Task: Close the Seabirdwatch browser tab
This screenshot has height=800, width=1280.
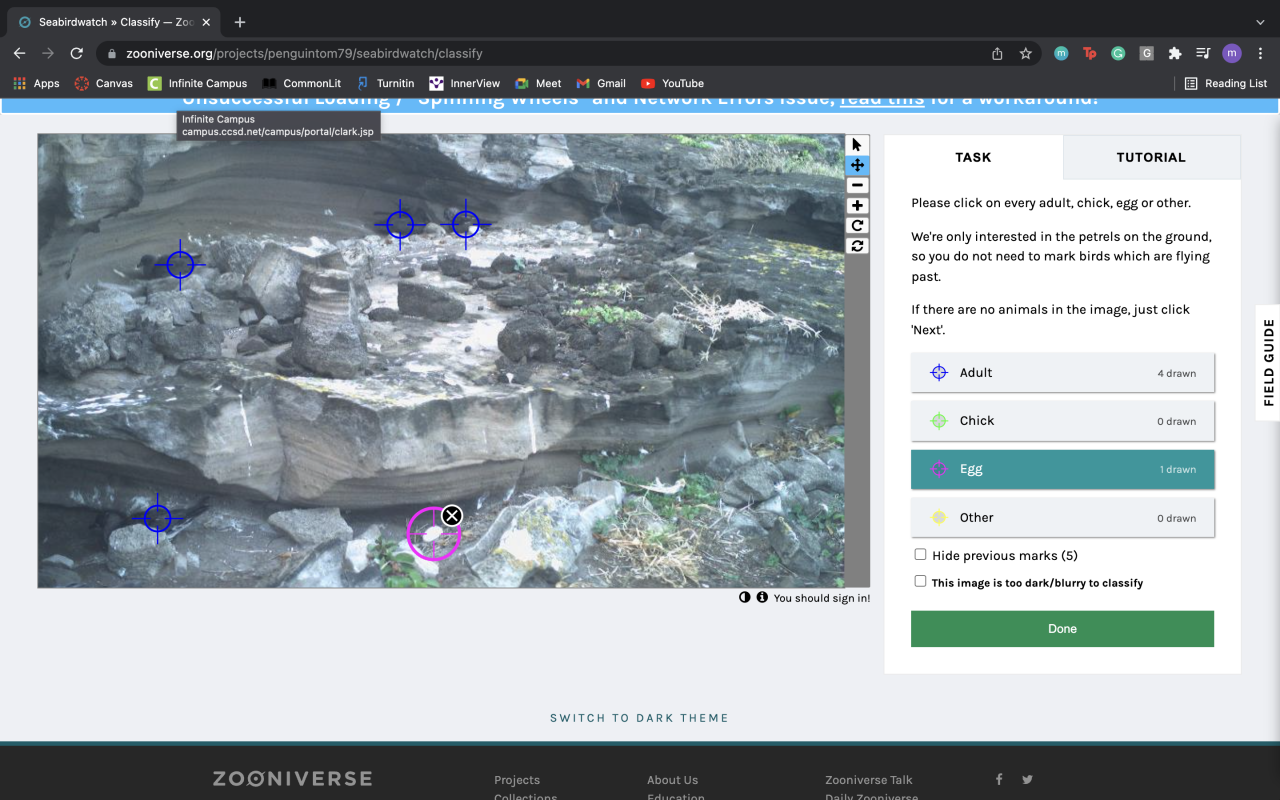Action: coord(206,22)
